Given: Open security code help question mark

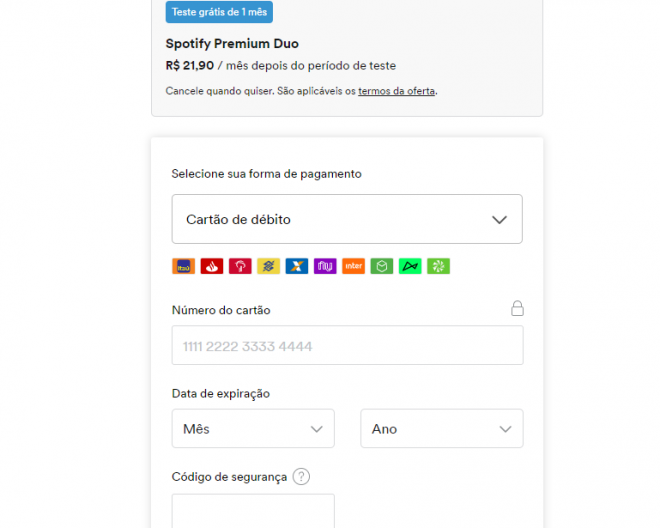Looking at the screenshot, I should click(301, 477).
